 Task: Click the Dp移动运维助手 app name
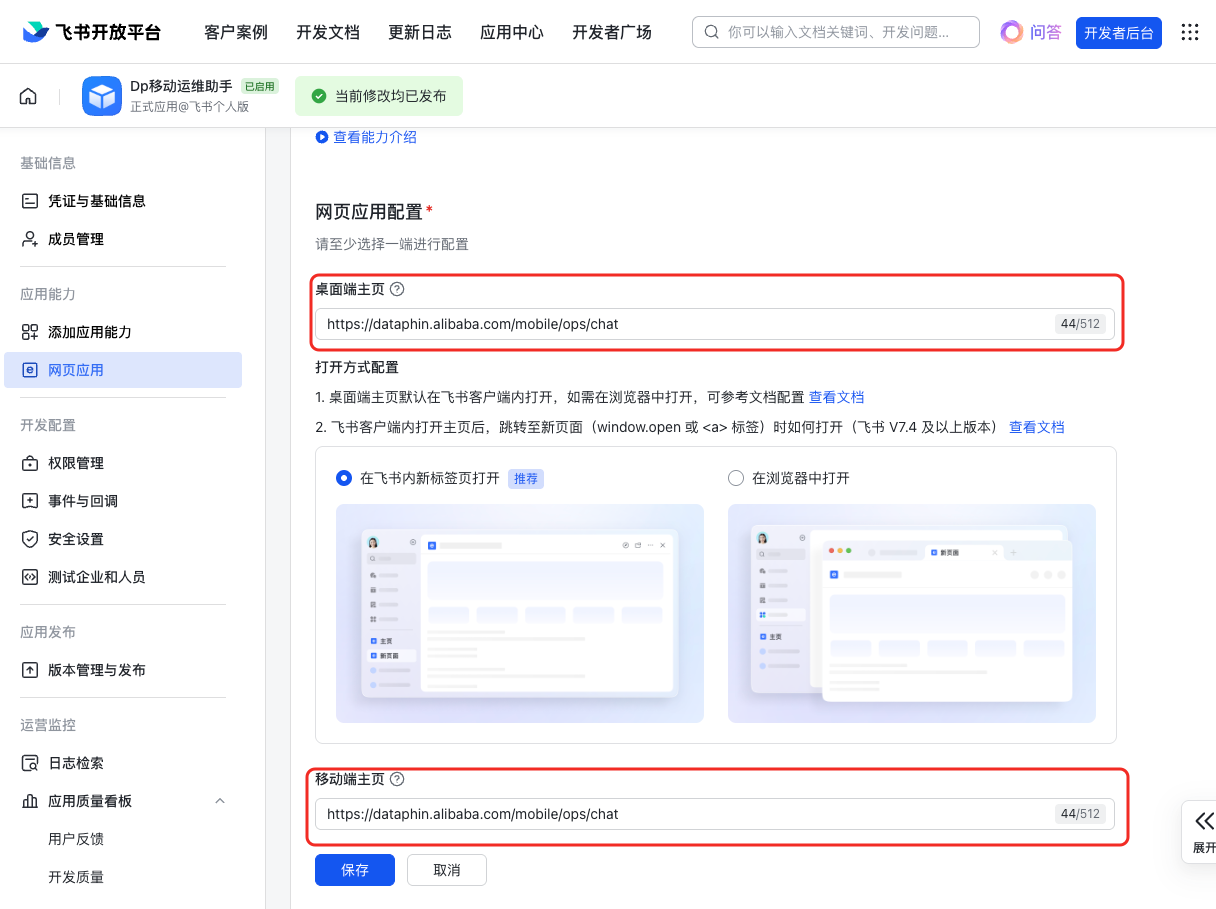click(x=181, y=86)
